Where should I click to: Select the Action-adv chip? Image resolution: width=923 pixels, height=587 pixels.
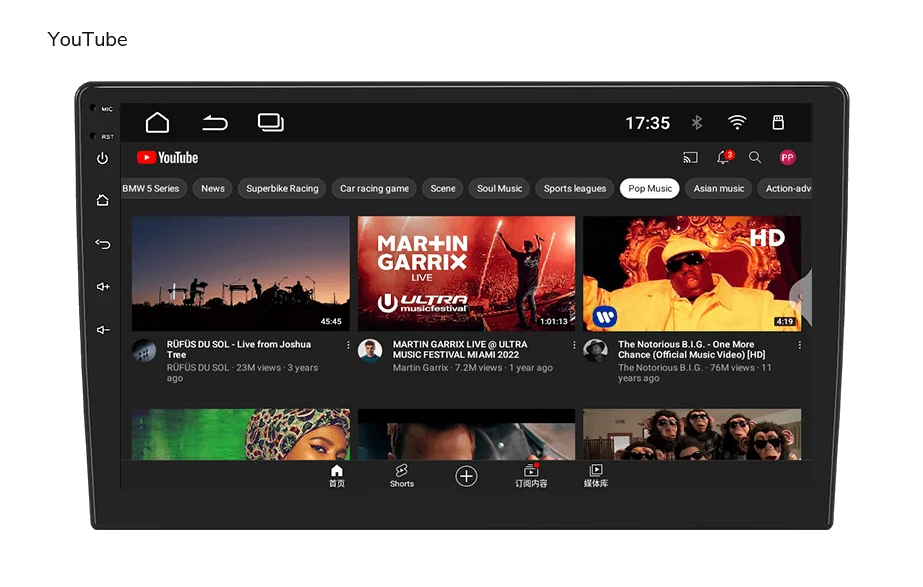(785, 188)
